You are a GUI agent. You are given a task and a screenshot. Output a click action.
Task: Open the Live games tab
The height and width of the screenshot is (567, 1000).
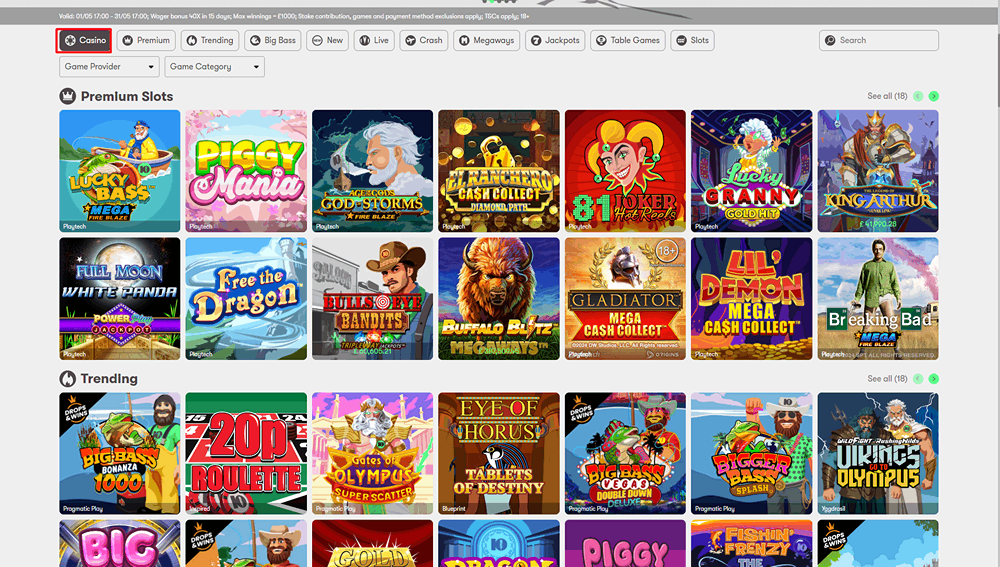[374, 40]
